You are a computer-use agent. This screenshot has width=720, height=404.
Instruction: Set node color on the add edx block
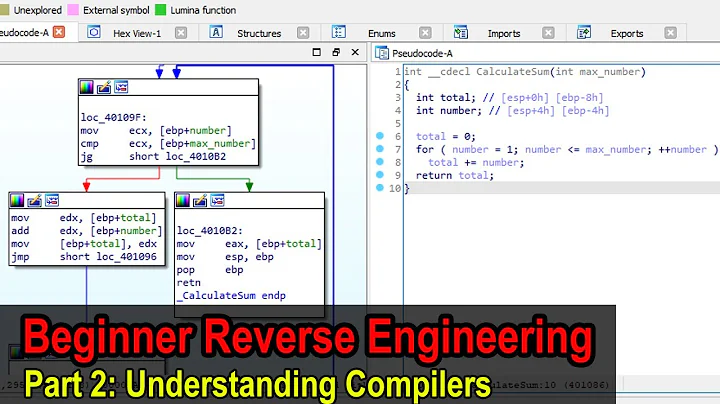(17, 201)
